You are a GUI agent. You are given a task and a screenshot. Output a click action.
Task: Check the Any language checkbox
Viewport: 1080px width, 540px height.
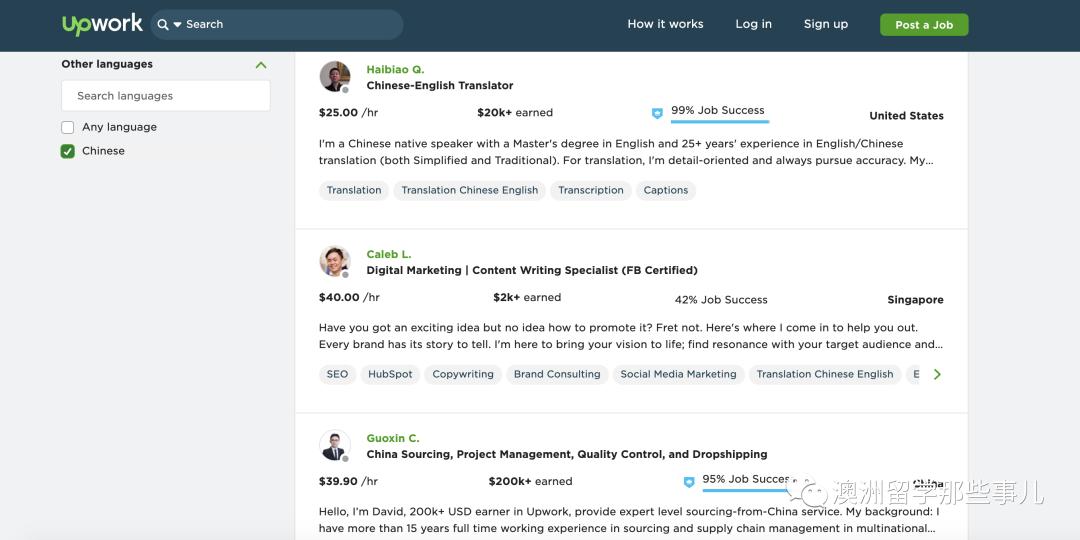(68, 127)
